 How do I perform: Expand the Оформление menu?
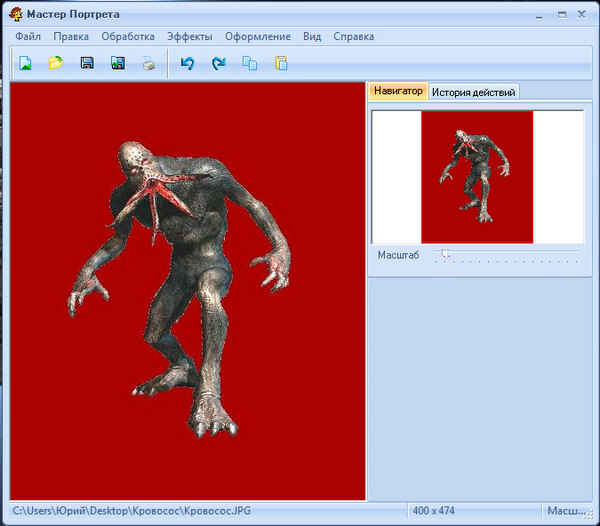(257, 36)
